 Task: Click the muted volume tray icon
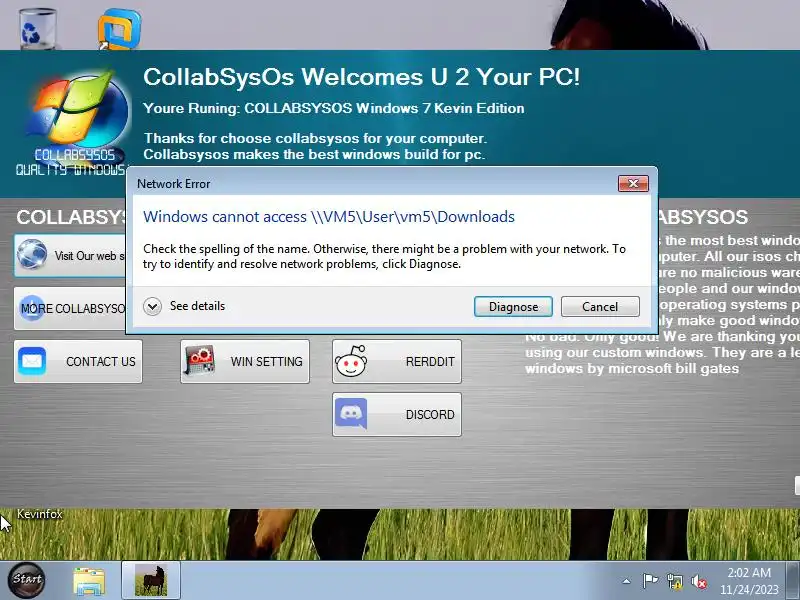pos(698,581)
